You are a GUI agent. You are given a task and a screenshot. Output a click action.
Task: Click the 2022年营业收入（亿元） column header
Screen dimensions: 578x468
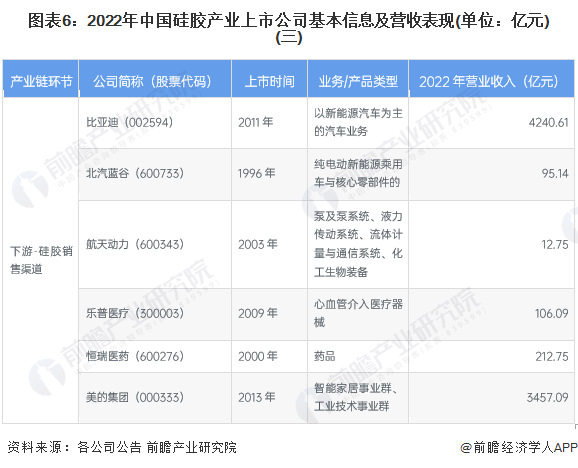coord(491,79)
